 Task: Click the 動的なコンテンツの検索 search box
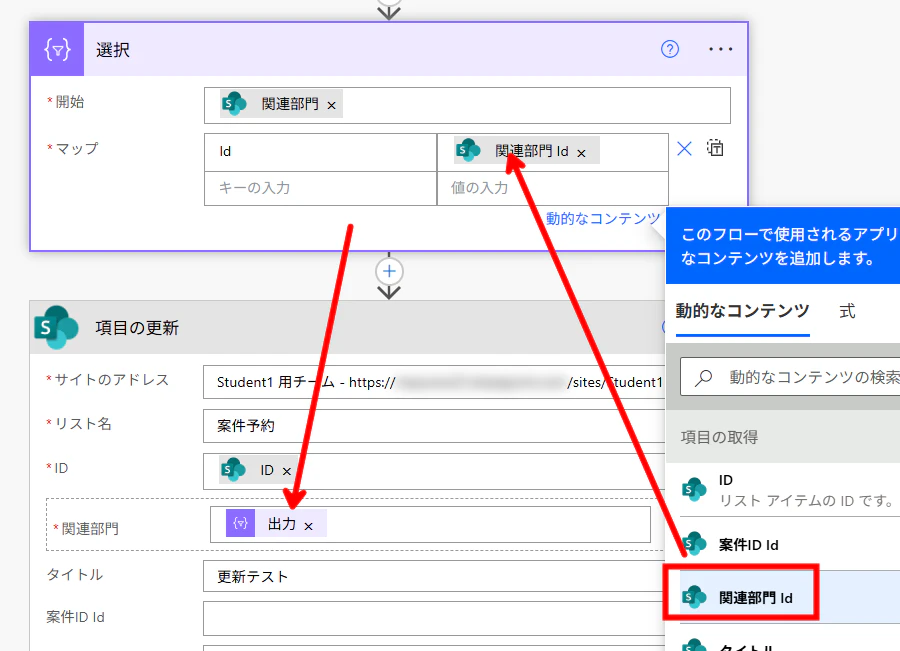pos(790,377)
